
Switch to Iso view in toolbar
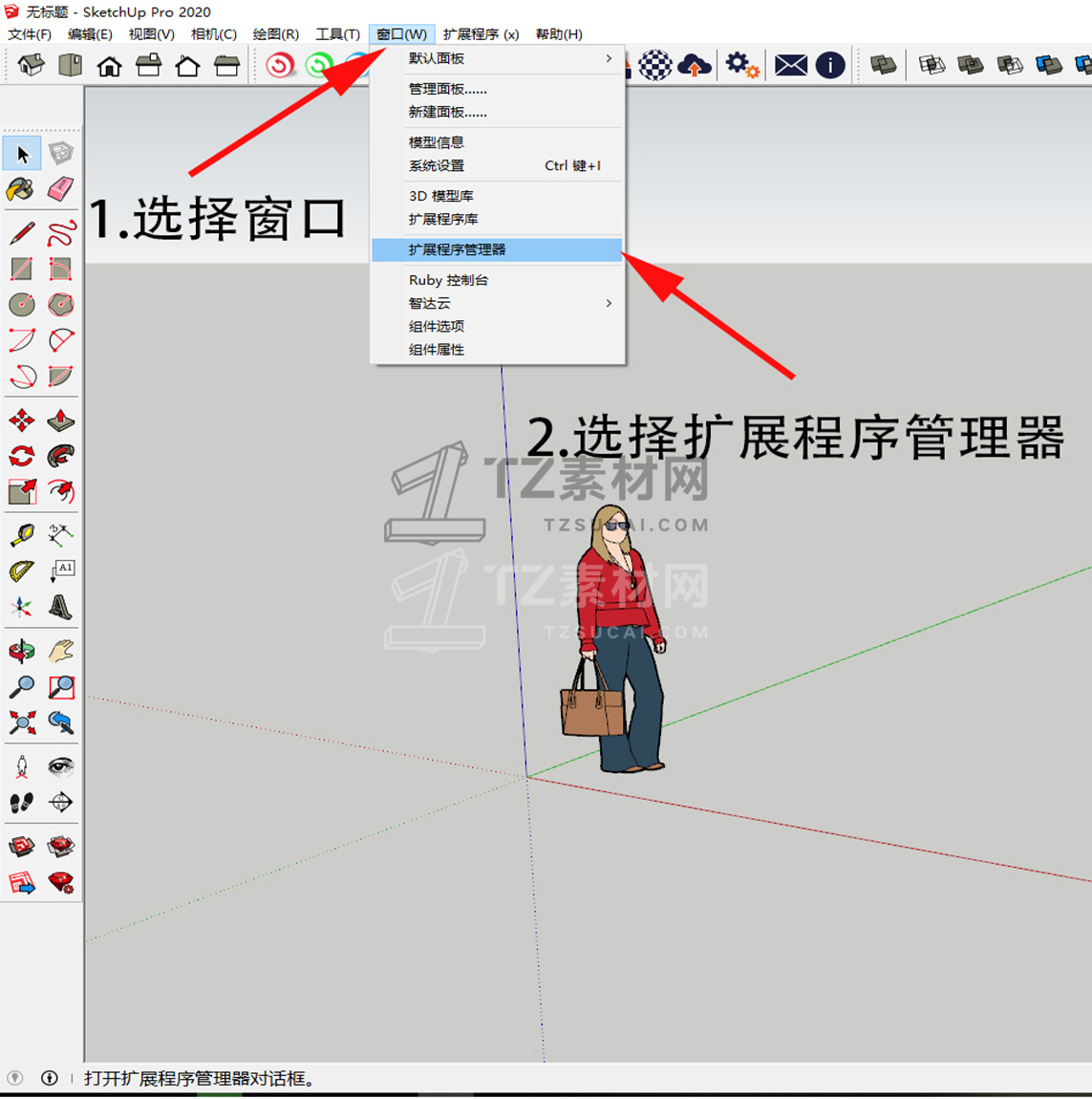tap(31, 65)
